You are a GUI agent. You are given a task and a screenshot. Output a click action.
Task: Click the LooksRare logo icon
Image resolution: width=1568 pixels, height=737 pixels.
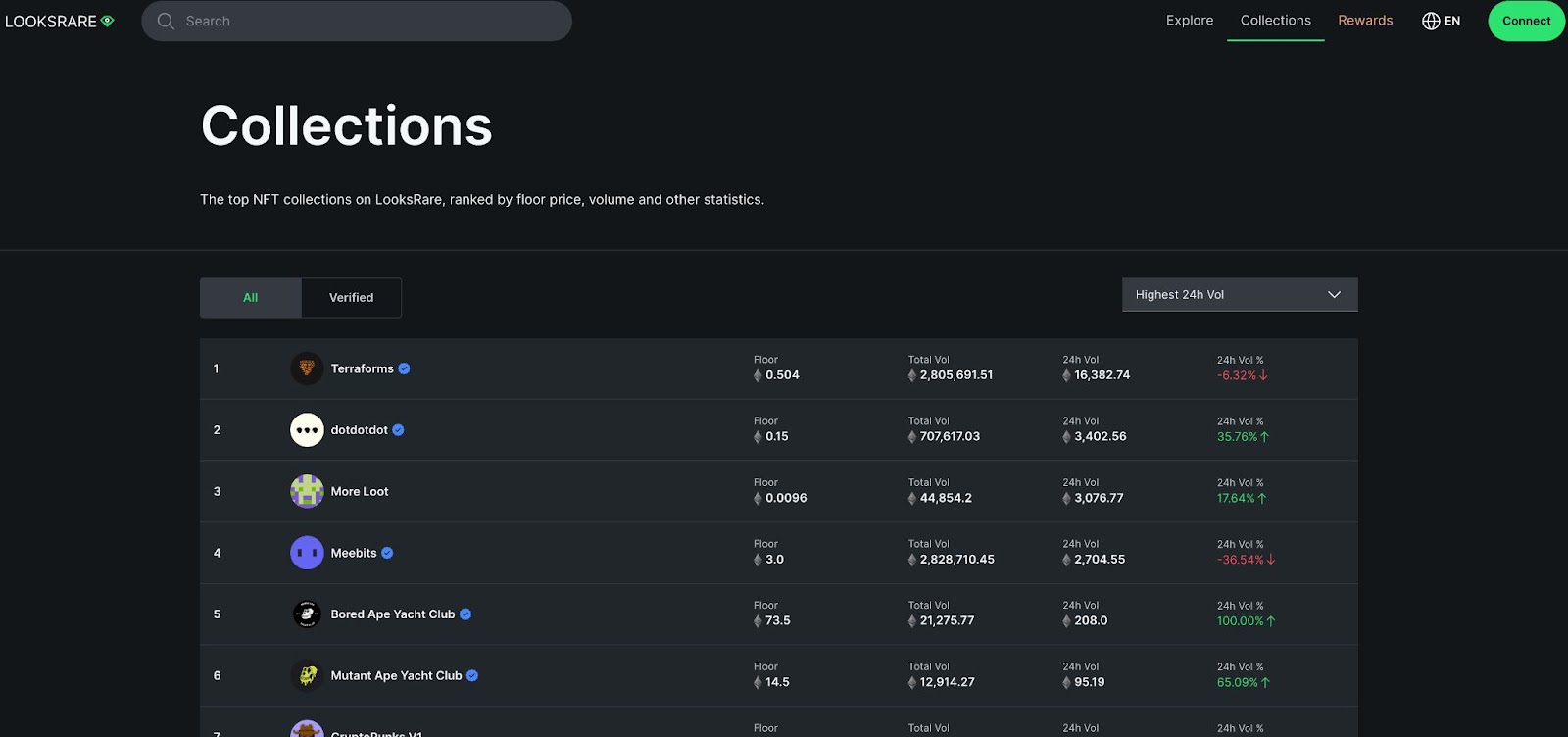(108, 21)
